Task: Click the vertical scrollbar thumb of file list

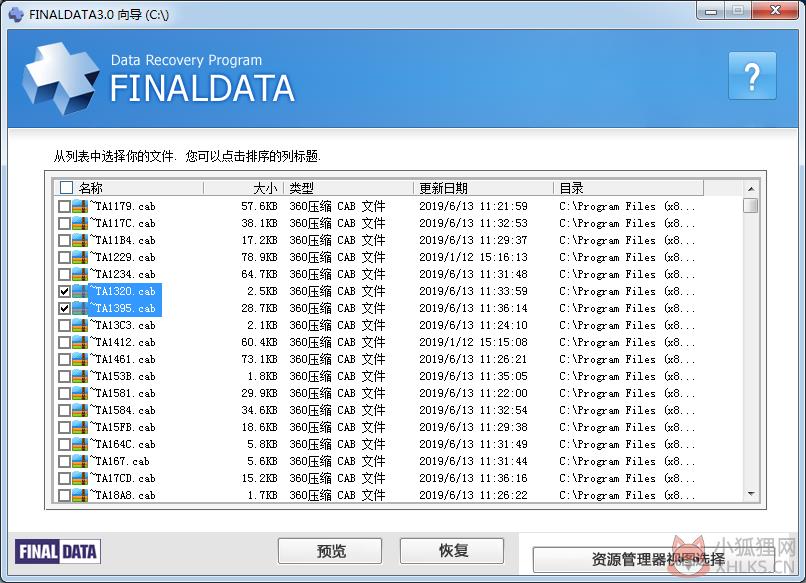Action: (751, 206)
